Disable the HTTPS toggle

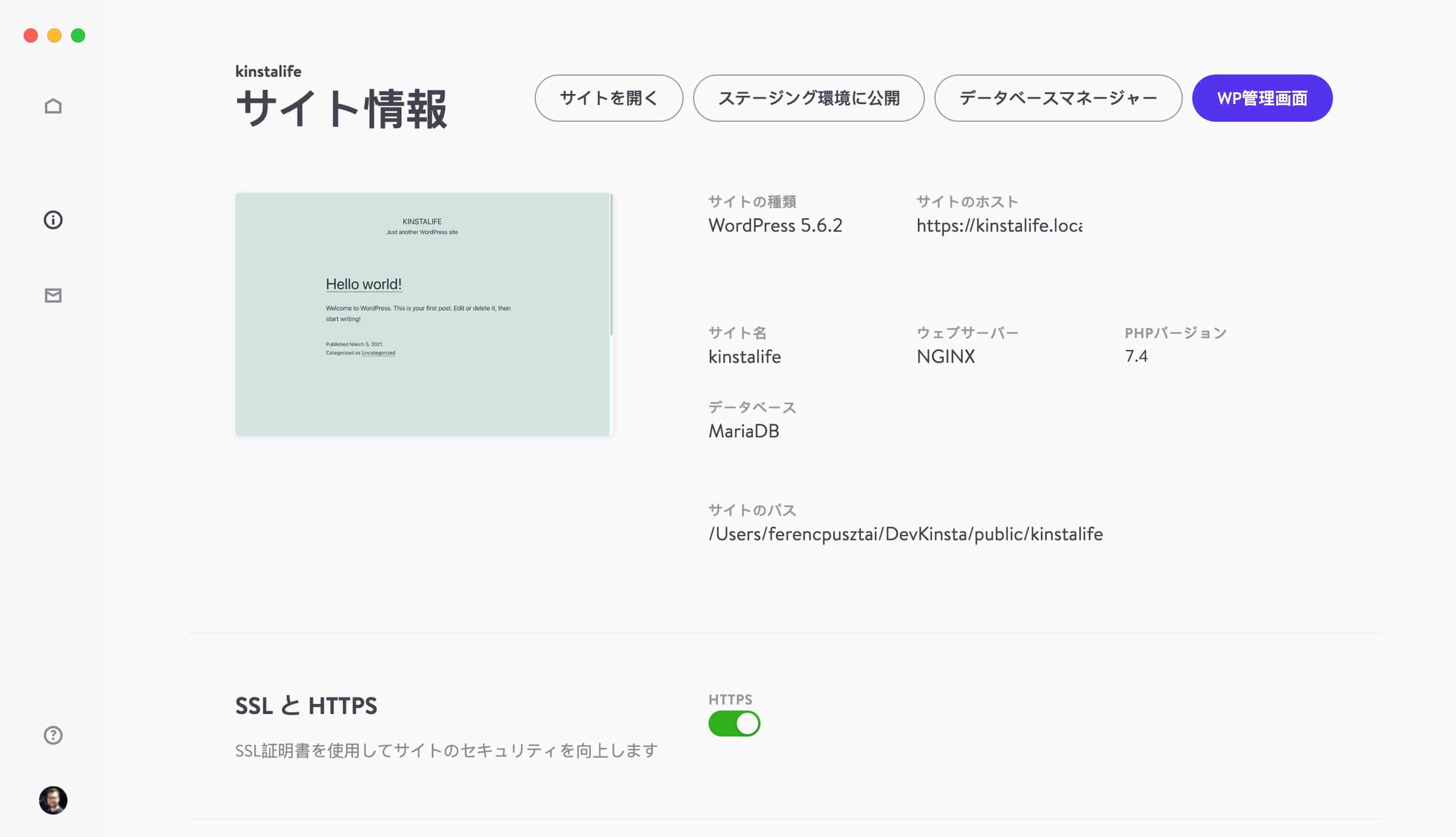pos(734,723)
